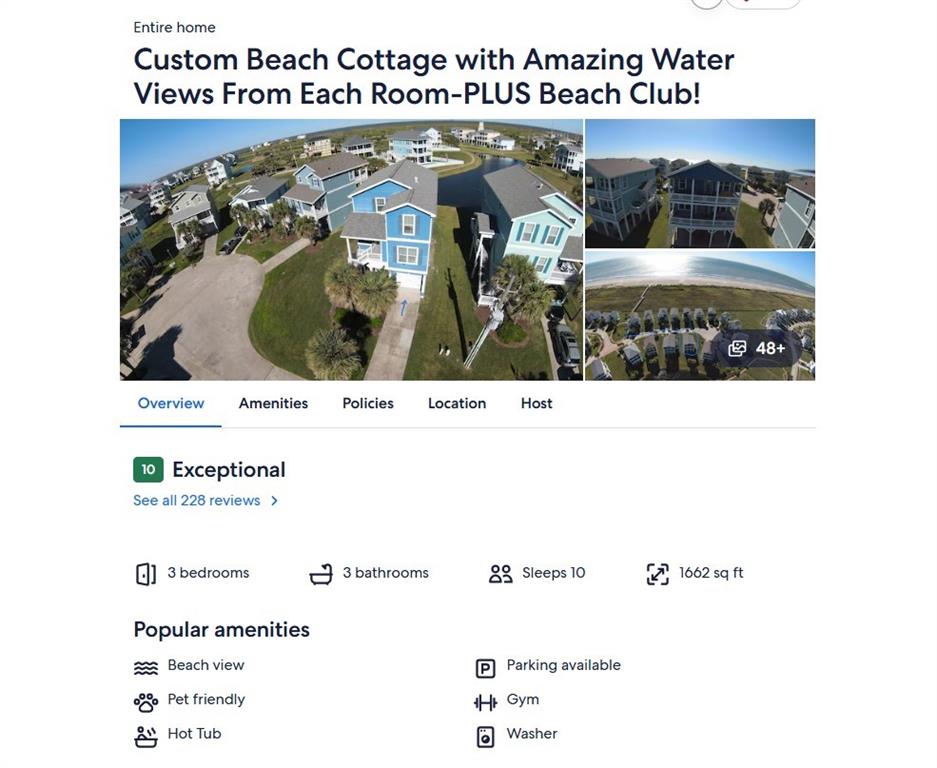This screenshot has width=937, height=768.
Task: Click the Washer machine icon
Action: [x=485, y=737]
